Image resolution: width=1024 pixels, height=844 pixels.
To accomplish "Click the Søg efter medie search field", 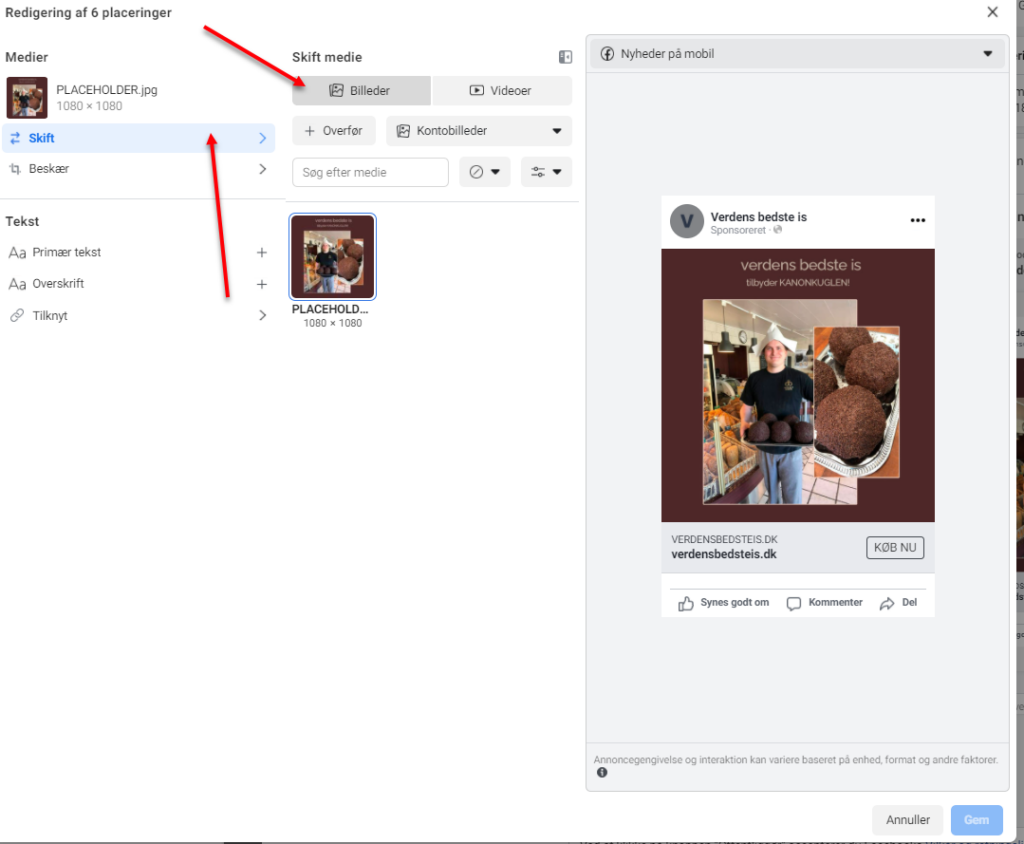I will [370, 172].
